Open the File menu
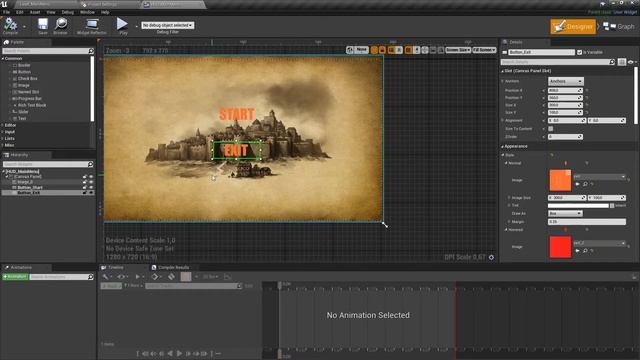Viewport: 640px width, 360px height. pos(7,12)
